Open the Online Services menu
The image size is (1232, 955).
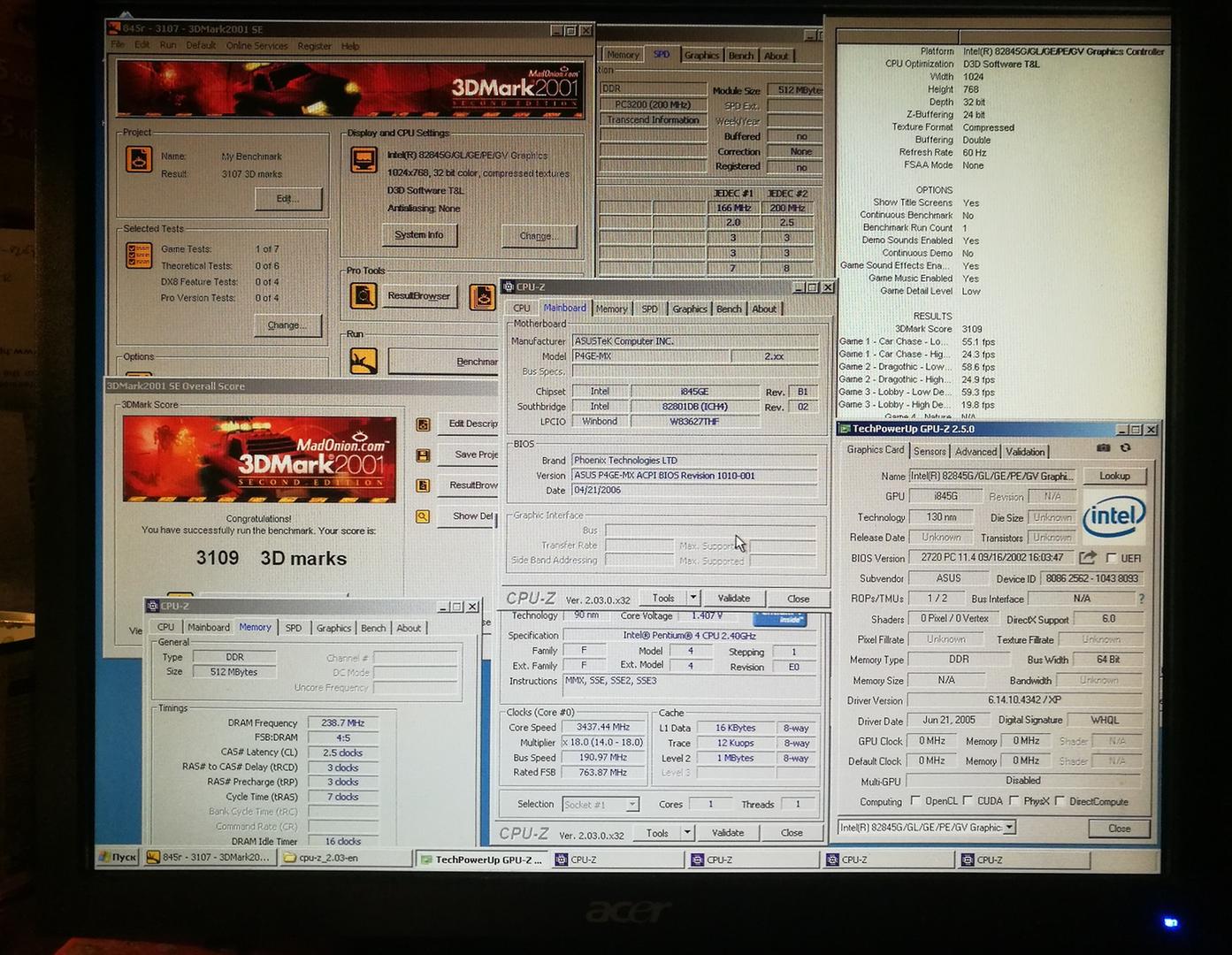coord(256,46)
